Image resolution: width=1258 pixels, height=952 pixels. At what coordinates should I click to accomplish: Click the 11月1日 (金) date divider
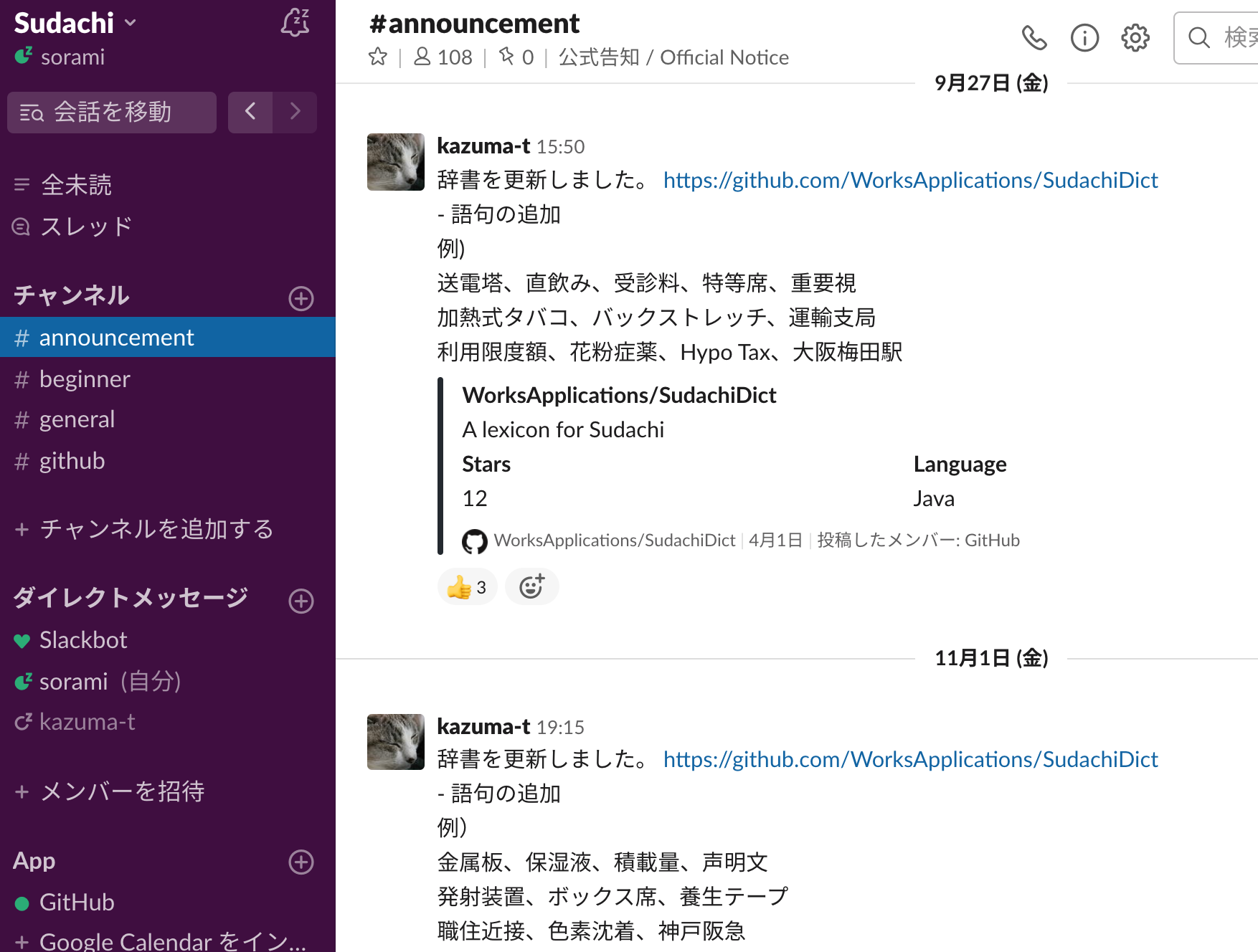click(991, 658)
